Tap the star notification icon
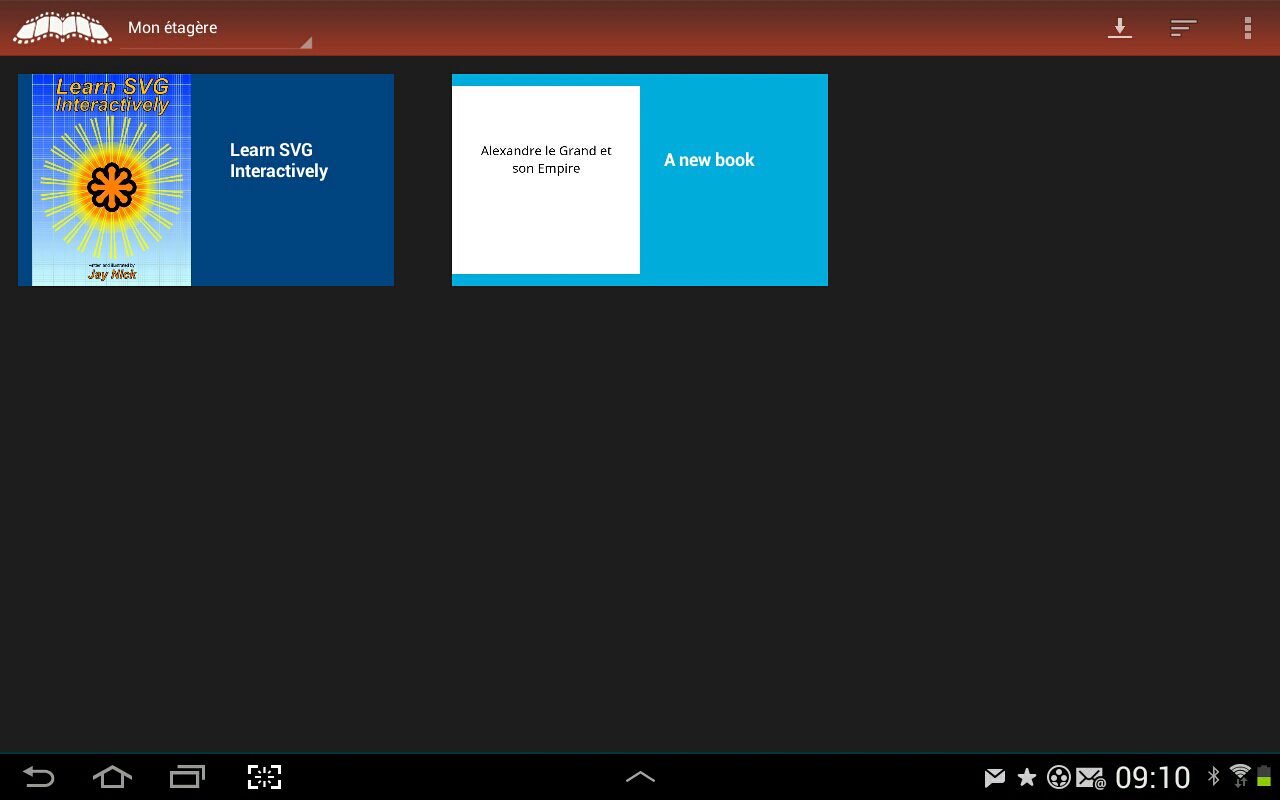1280x800 pixels. tap(1026, 778)
